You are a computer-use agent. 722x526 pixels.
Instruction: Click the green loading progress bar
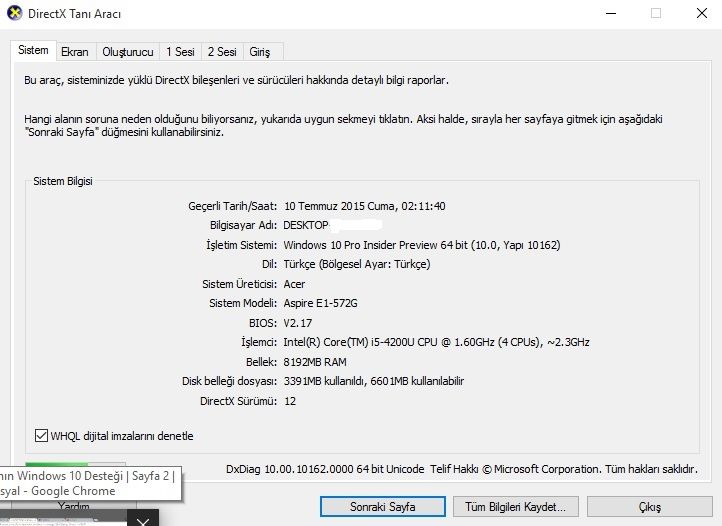click(75, 464)
